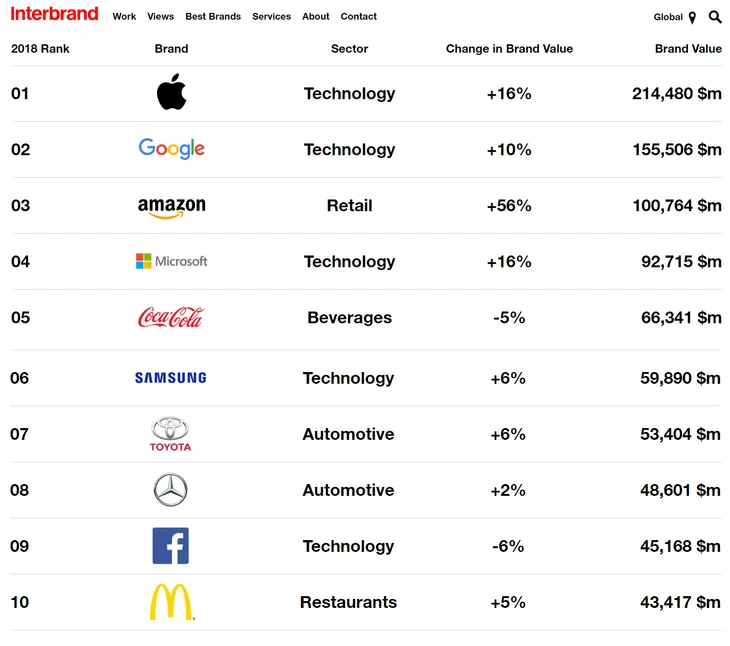Click the Mercedes-Benz star logo
The width and height of the screenshot is (730, 646).
coord(170,490)
